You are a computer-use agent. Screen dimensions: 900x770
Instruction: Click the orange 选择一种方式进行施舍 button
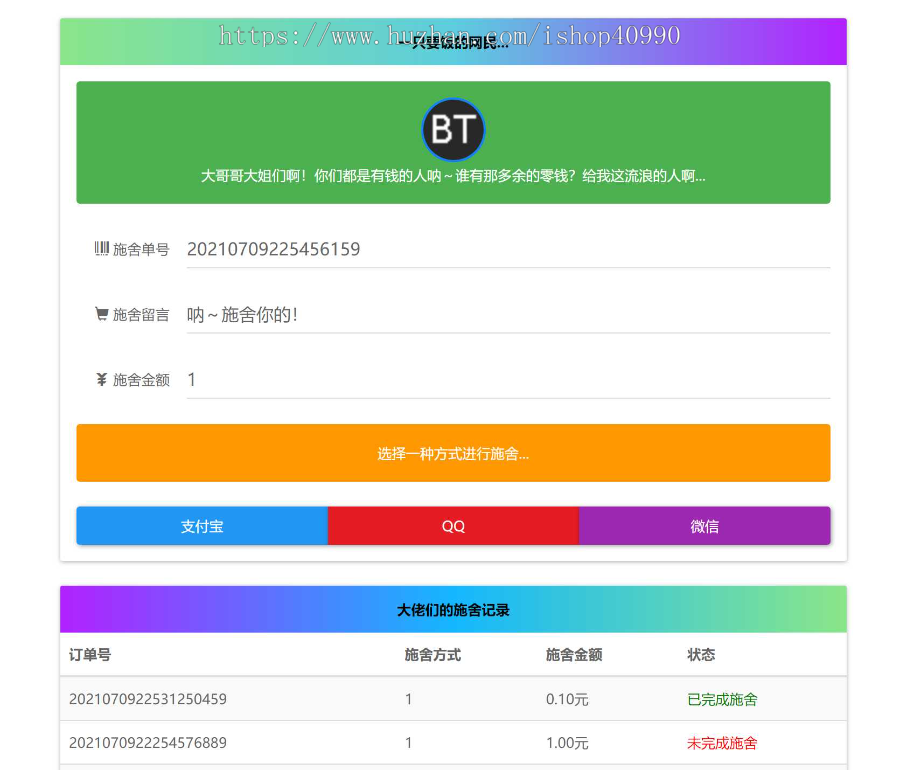pos(453,453)
